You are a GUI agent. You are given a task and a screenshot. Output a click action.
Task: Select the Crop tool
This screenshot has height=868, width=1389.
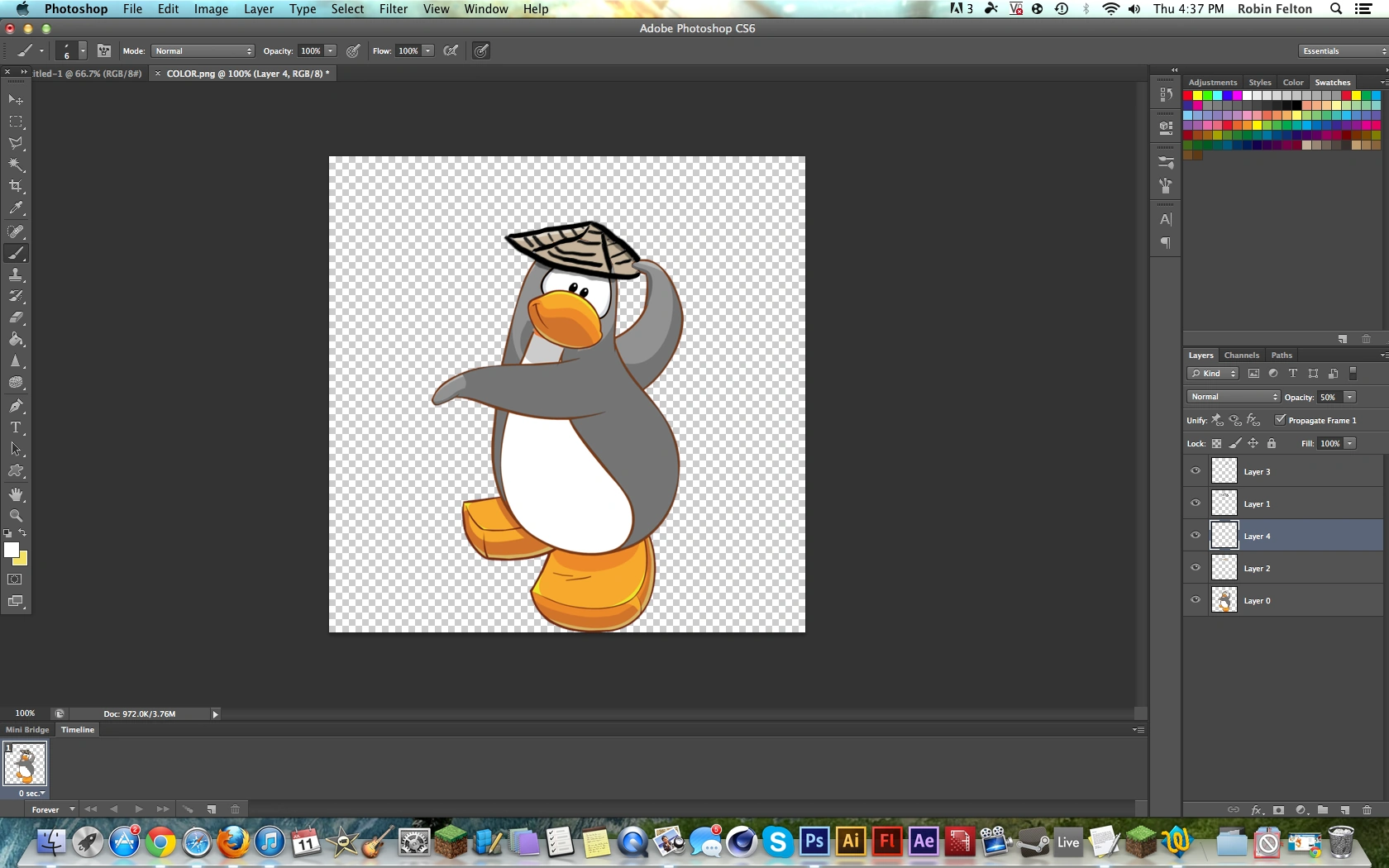16,187
